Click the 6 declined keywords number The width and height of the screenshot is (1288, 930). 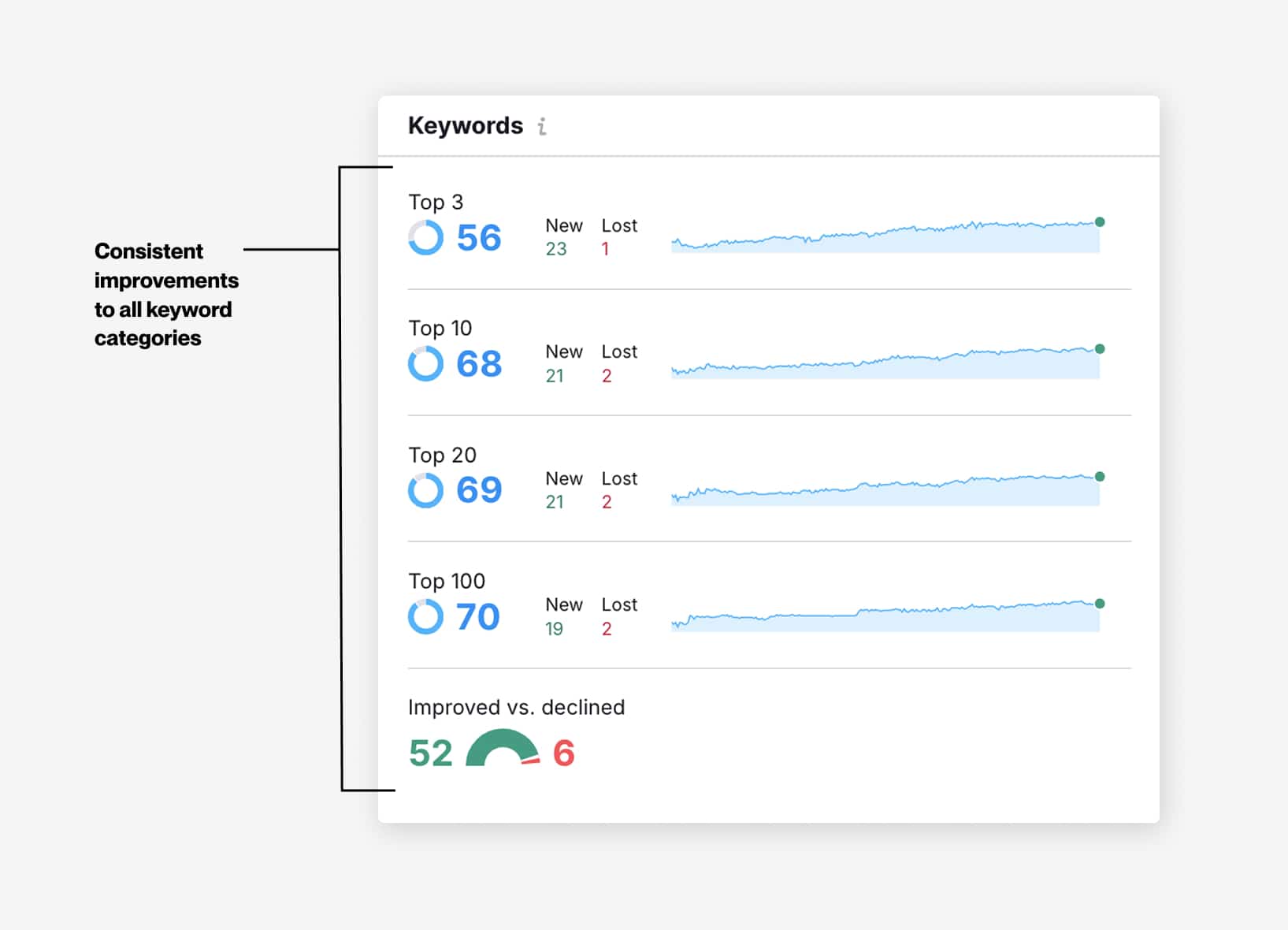coord(564,753)
